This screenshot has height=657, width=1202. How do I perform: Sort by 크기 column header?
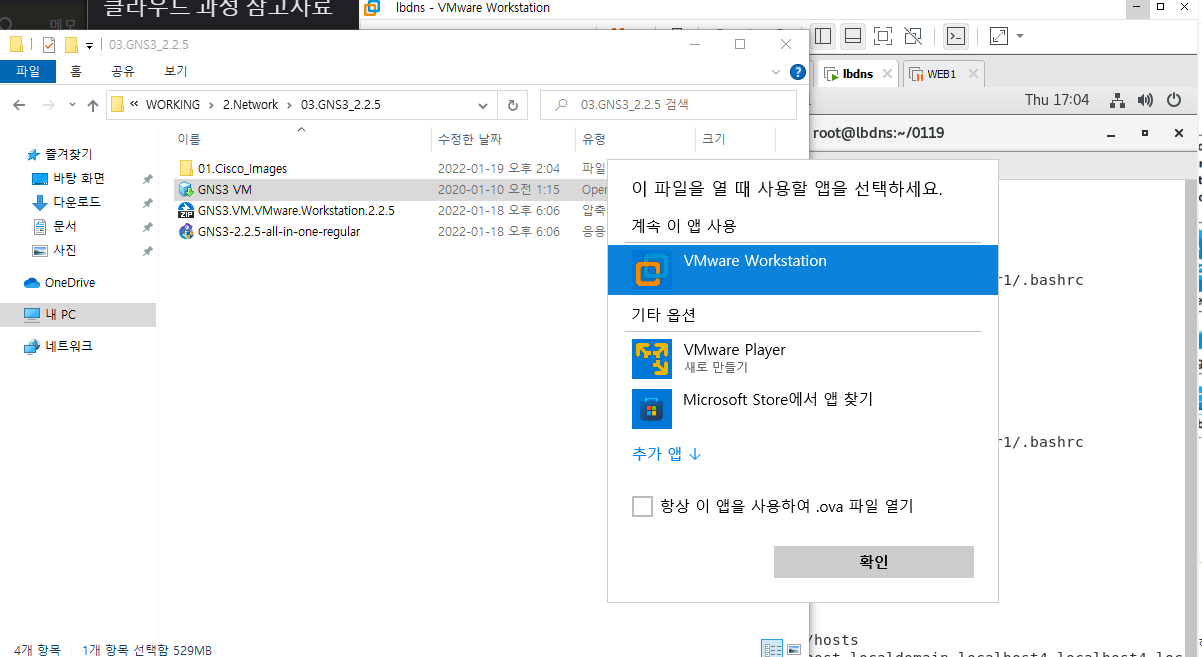pyautogui.click(x=714, y=139)
